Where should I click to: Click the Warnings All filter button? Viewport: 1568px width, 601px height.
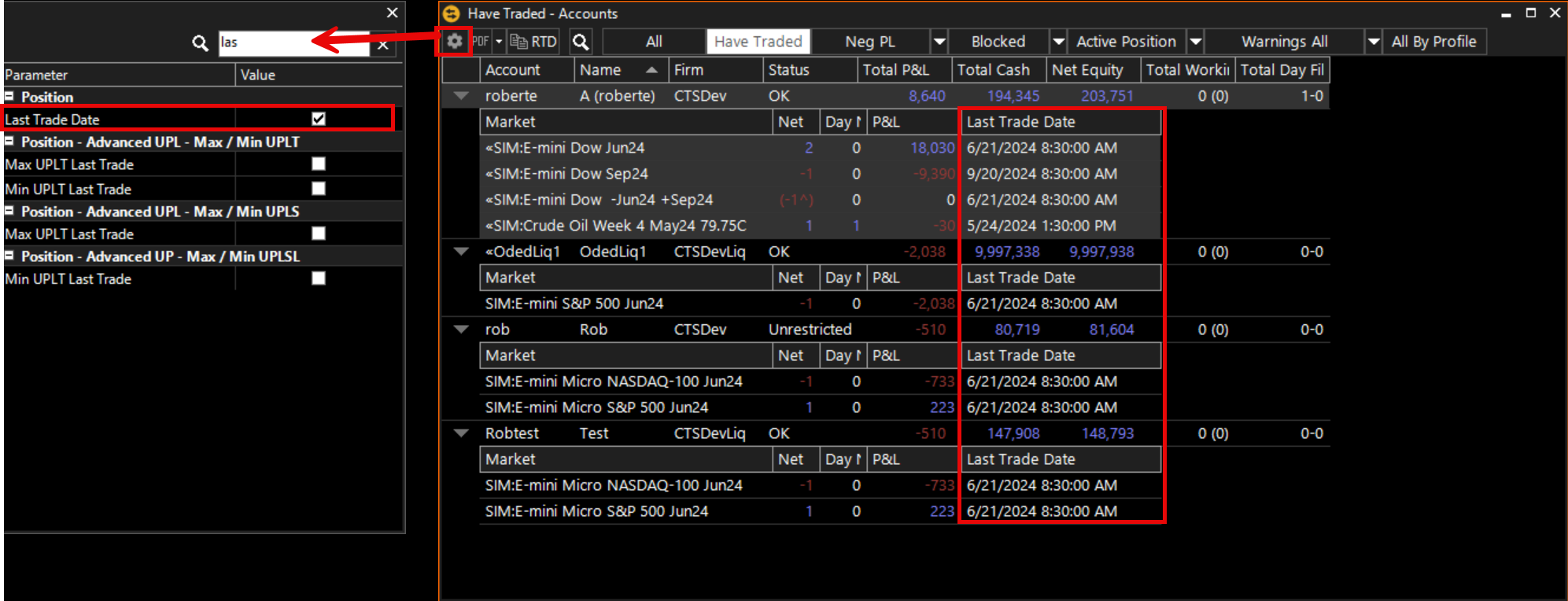pyautogui.click(x=1284, y=42)
